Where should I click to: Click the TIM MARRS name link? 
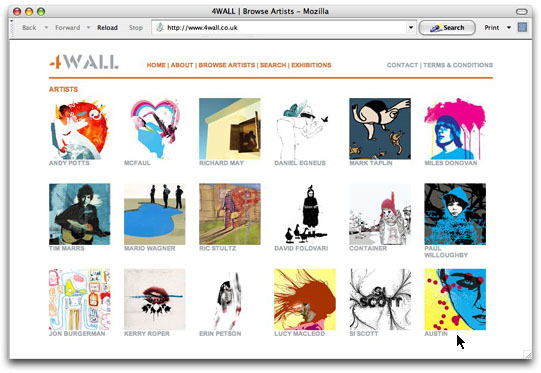click(x=67, y=248)
